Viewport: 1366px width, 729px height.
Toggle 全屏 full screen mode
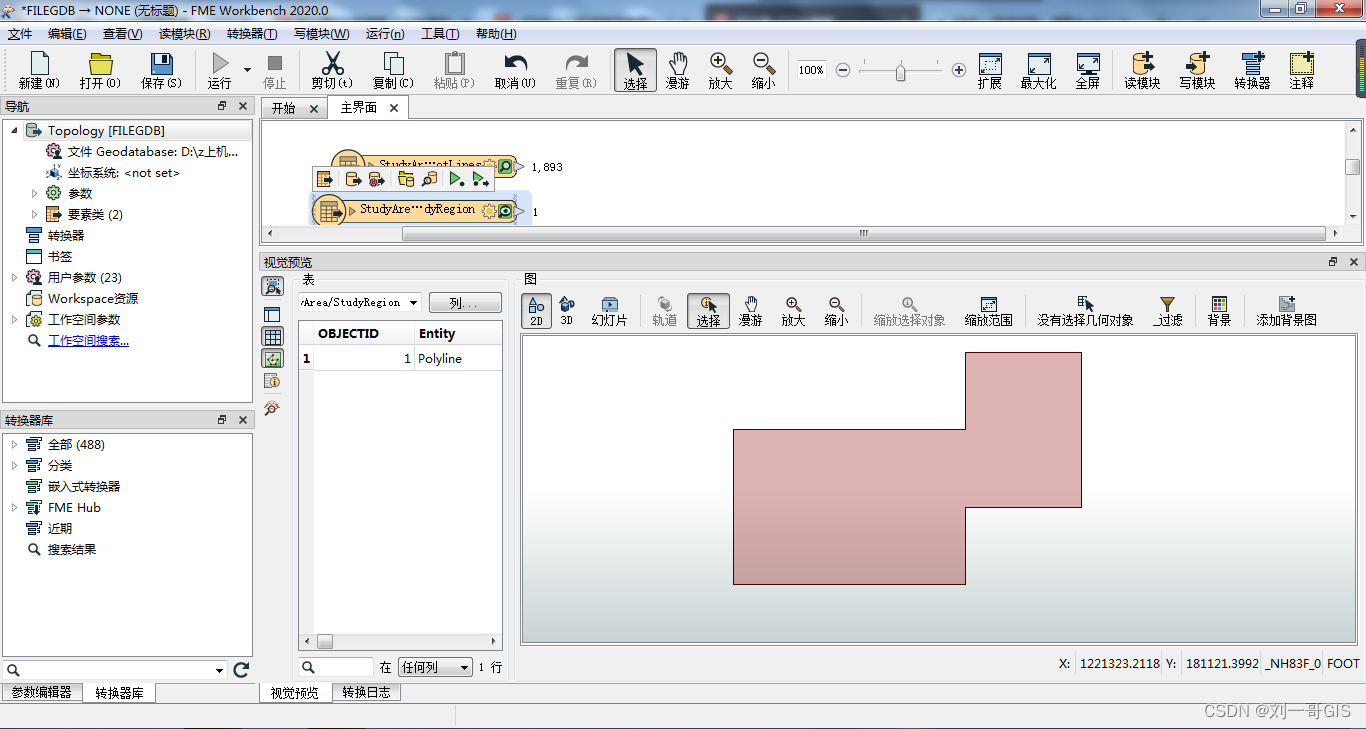(1088, 71)
